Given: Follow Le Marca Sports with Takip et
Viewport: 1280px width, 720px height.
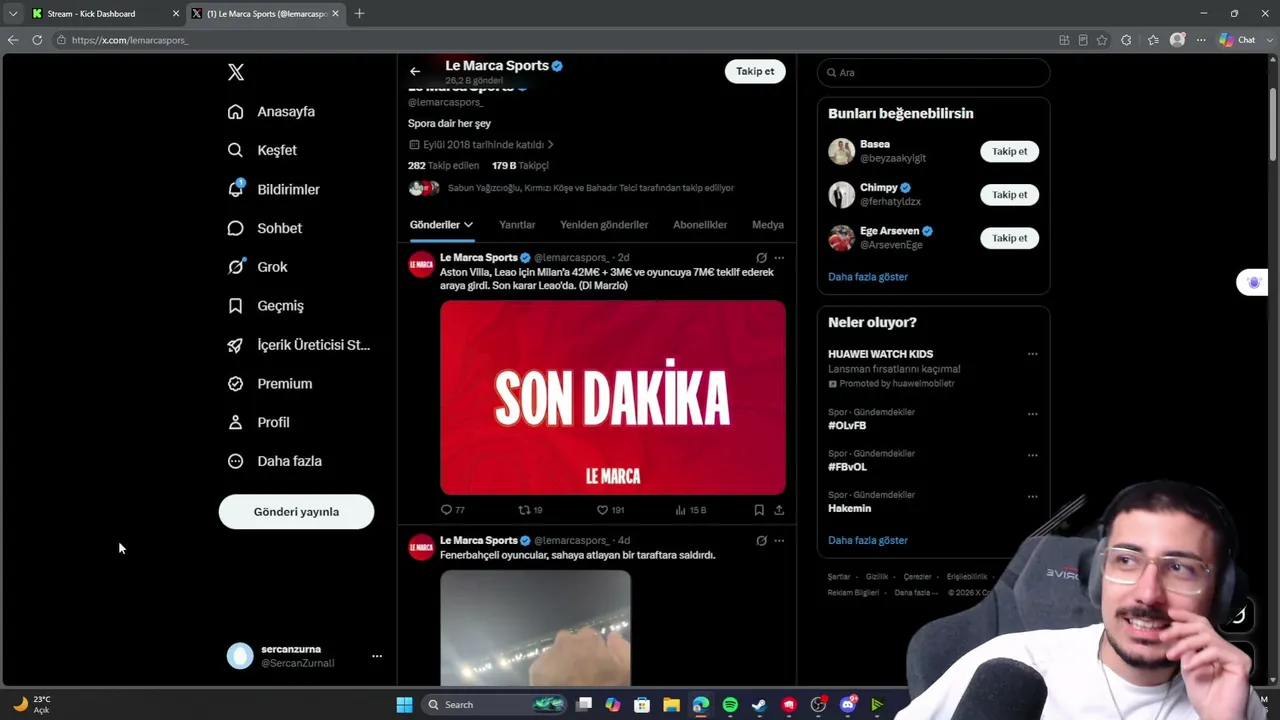Looking at the screenshot, I should (755, 72).
